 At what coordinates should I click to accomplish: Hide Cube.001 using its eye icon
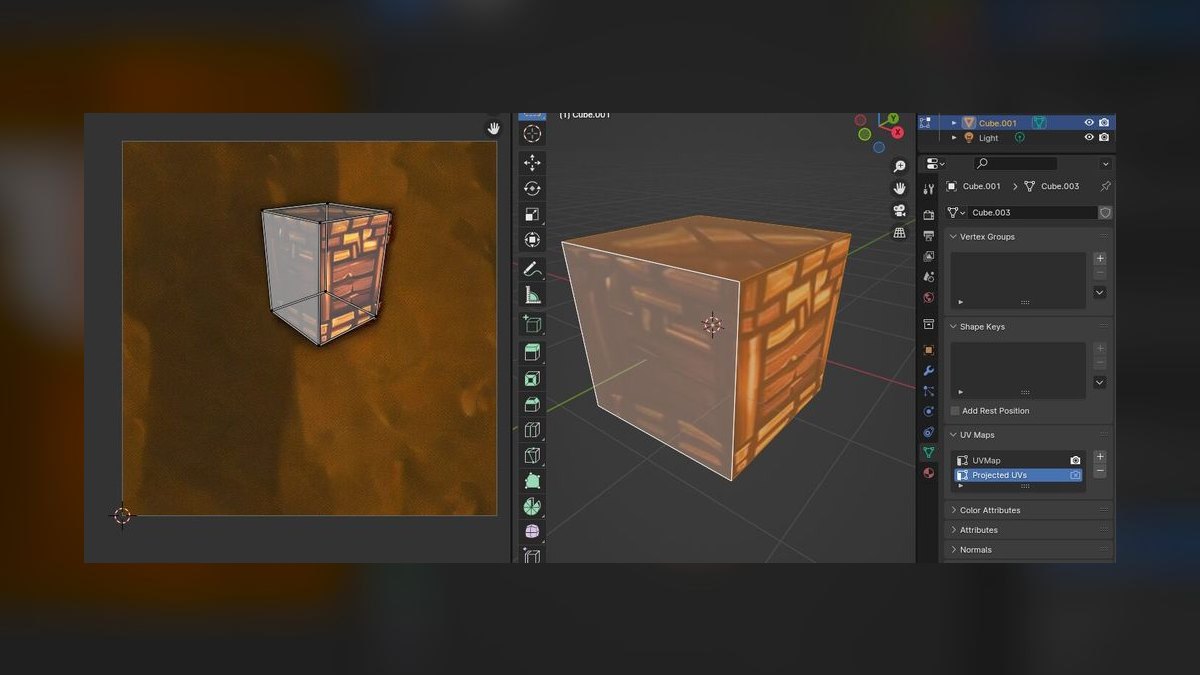1089,123
